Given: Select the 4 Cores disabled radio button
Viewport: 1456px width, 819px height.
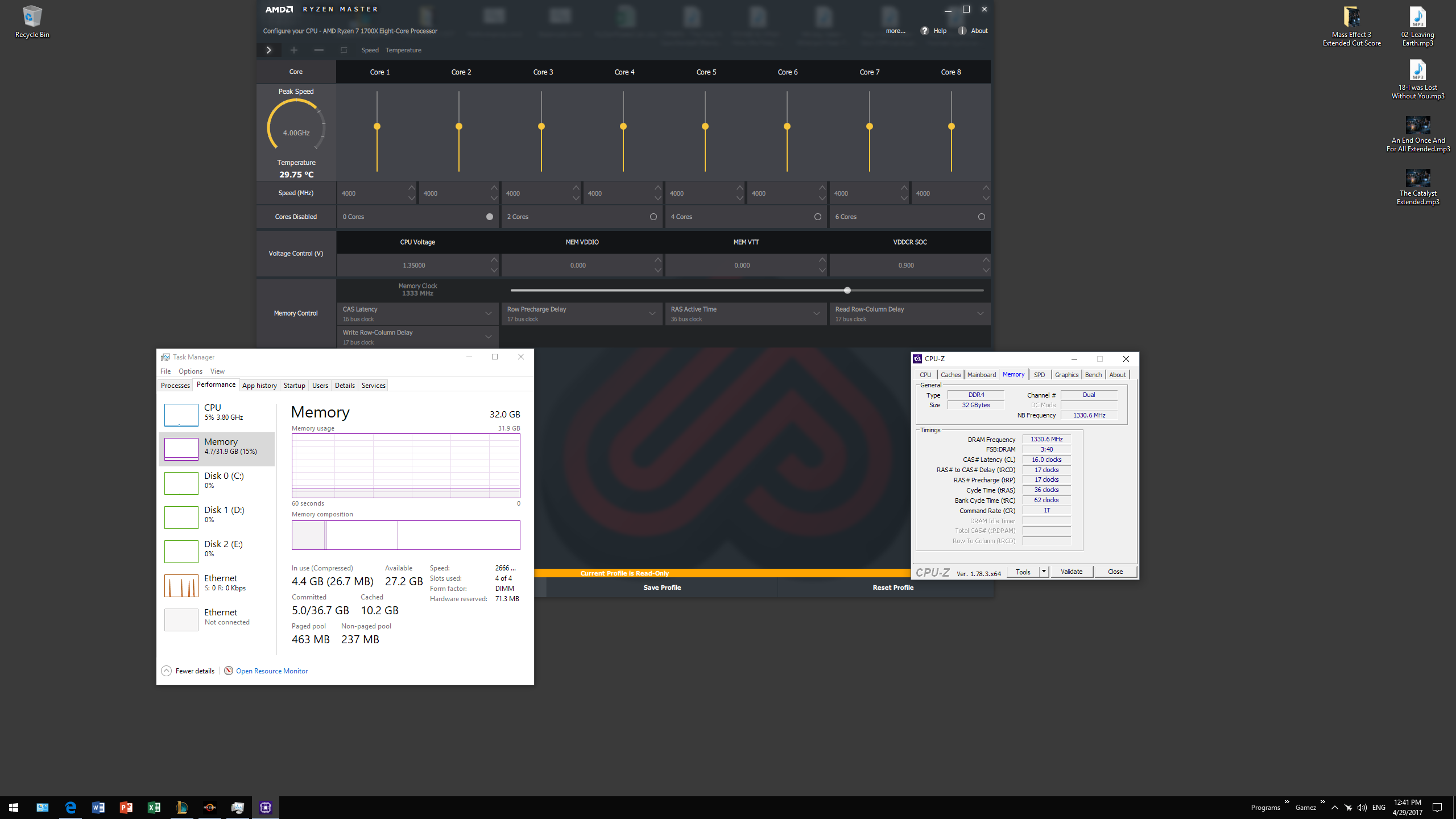Looking at the screenshot, I should (x=817, y=217).
